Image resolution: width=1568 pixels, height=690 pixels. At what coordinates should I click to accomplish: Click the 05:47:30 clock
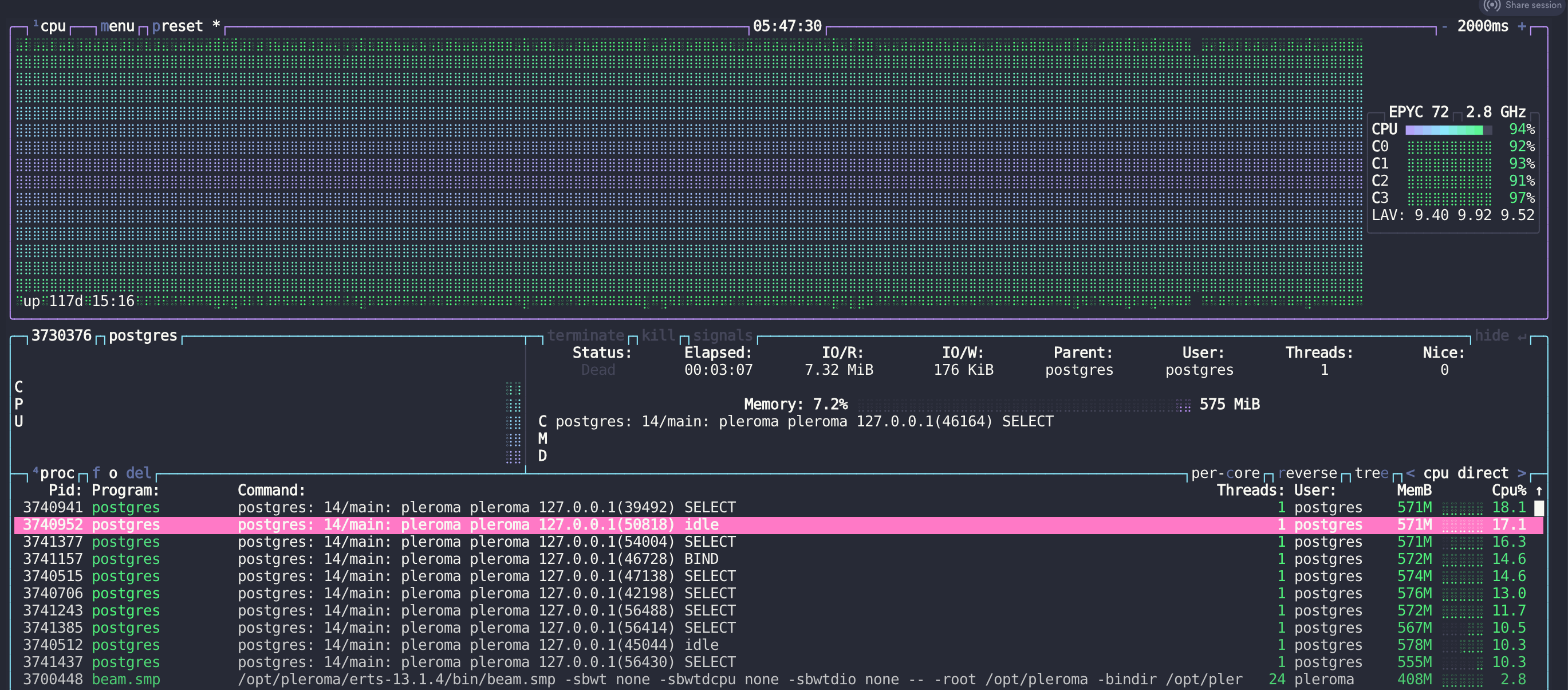(787, 26)
